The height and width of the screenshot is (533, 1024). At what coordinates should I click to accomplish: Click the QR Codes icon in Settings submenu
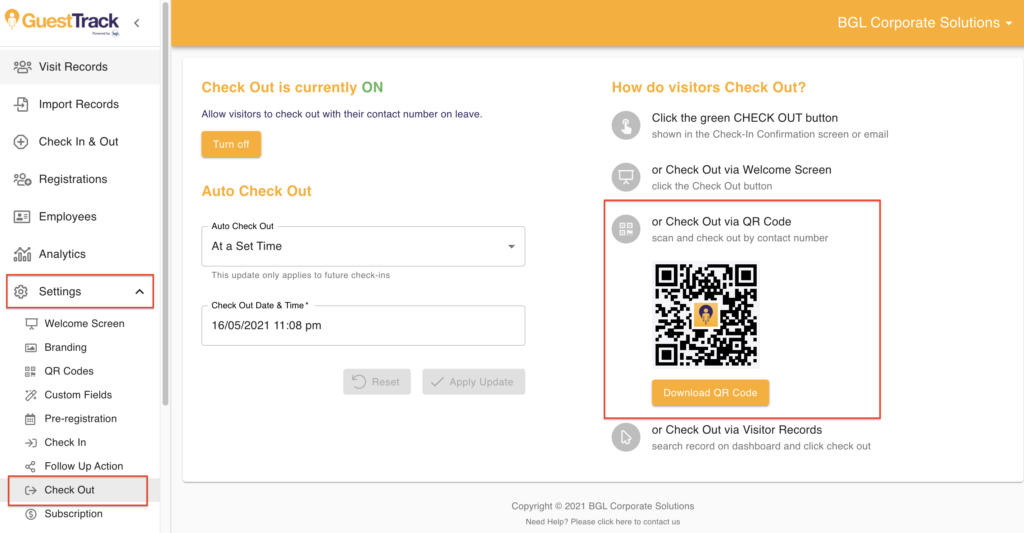tap(31, 371)
